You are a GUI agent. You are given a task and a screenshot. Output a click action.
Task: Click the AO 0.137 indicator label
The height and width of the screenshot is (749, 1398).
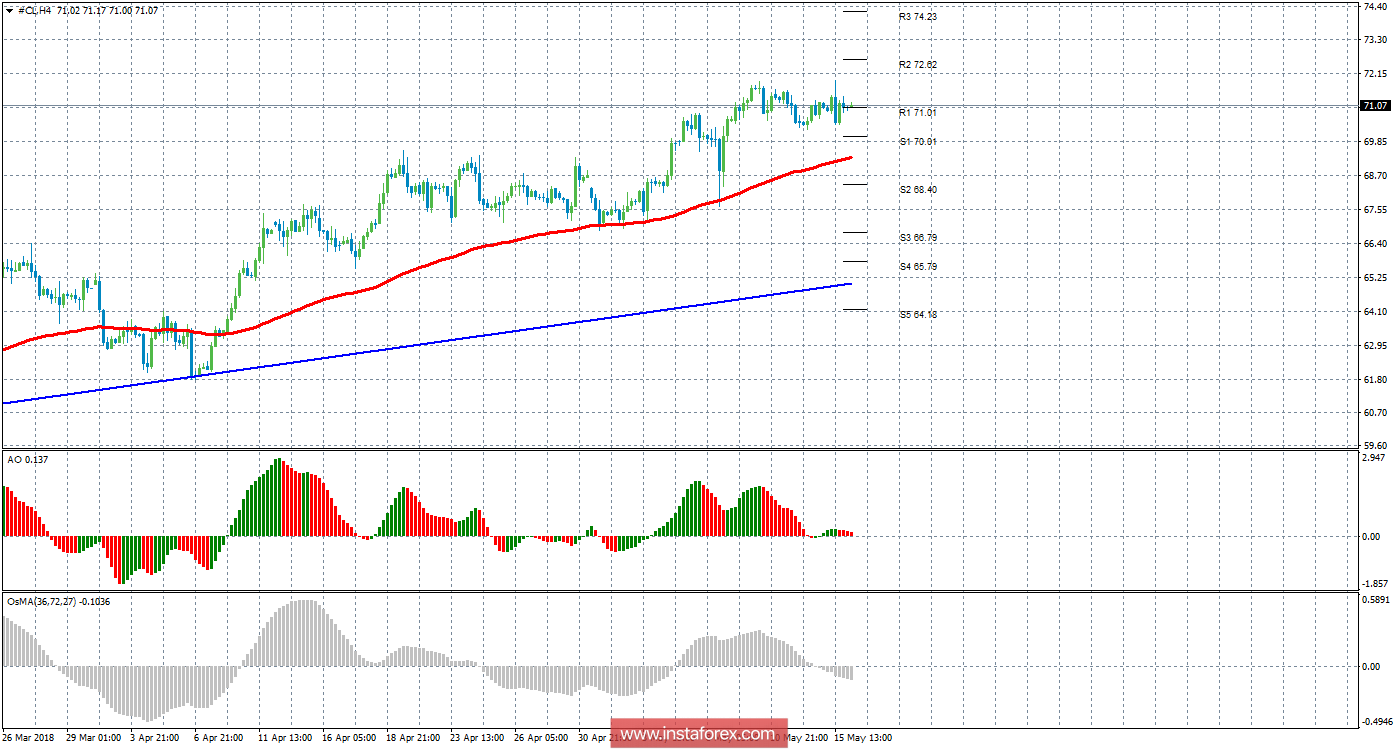click(27, 459)
